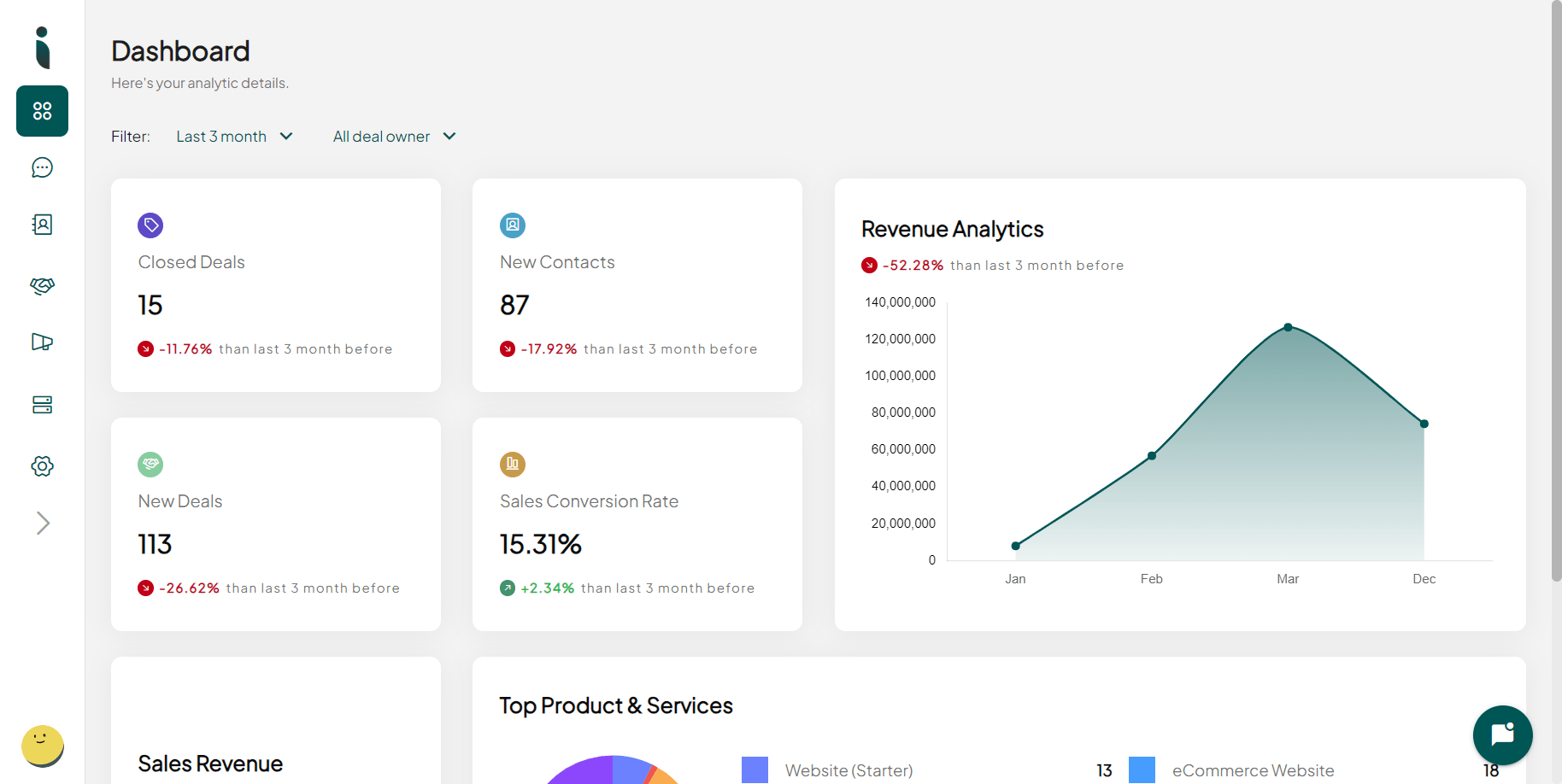Click the -52.28% revenue change text
This screenshot has height=784, width=1562.
pyautogui.click(x=913, y=266)
